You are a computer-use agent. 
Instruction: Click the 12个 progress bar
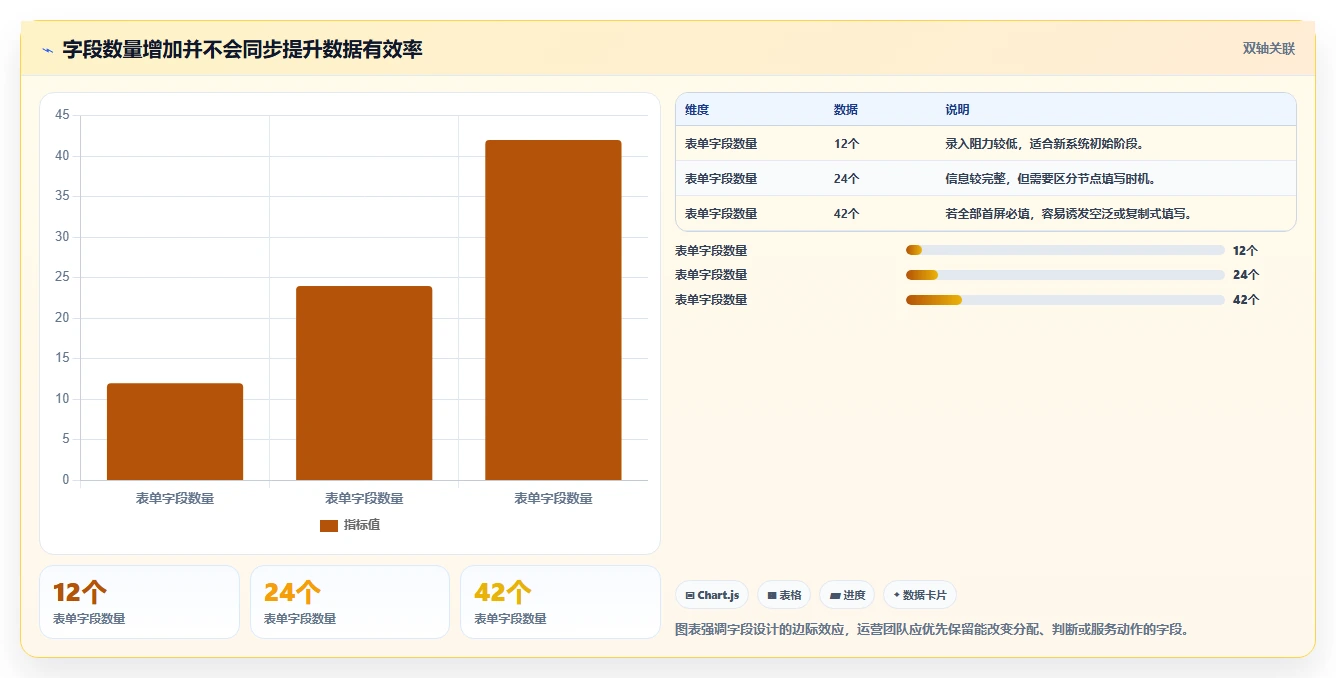1065,250
